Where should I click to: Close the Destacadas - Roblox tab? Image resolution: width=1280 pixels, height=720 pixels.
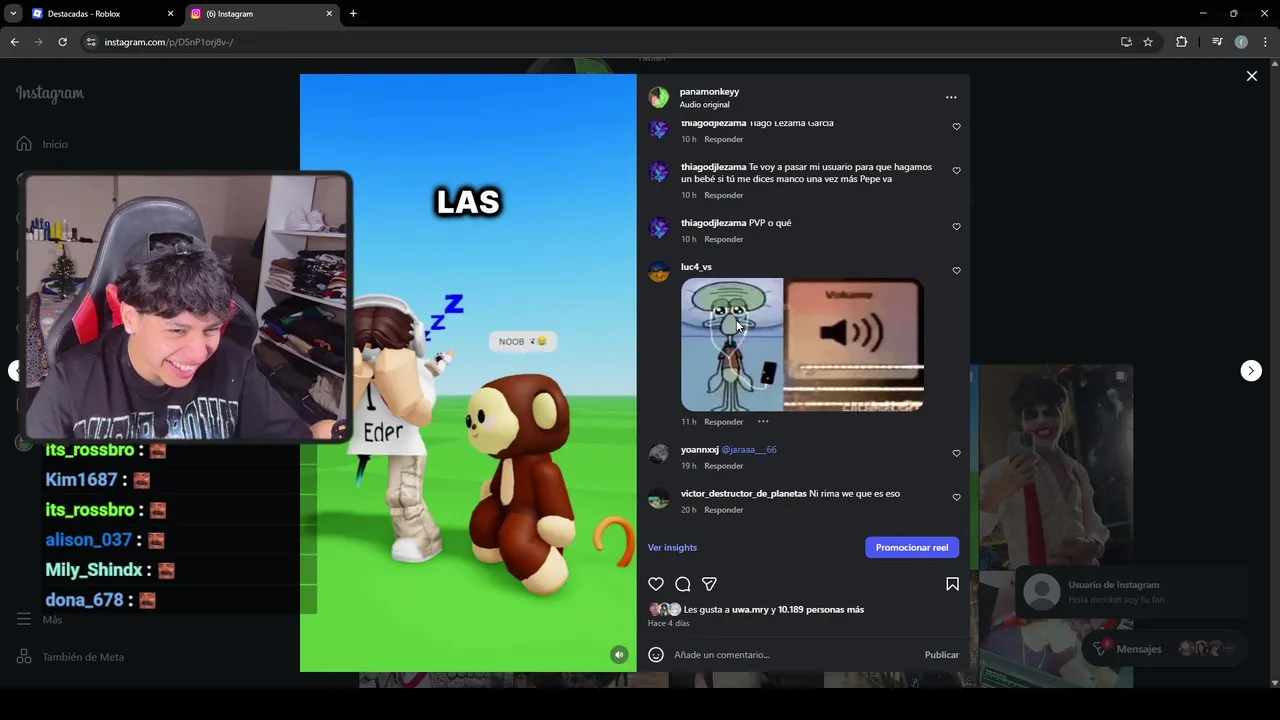tap(170, 14)
